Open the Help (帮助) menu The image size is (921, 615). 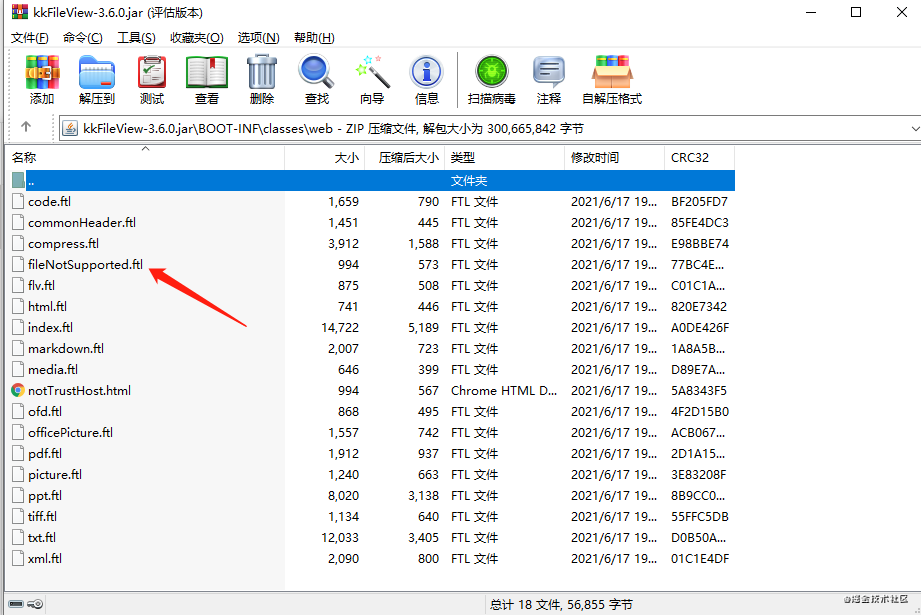(314, 38)
